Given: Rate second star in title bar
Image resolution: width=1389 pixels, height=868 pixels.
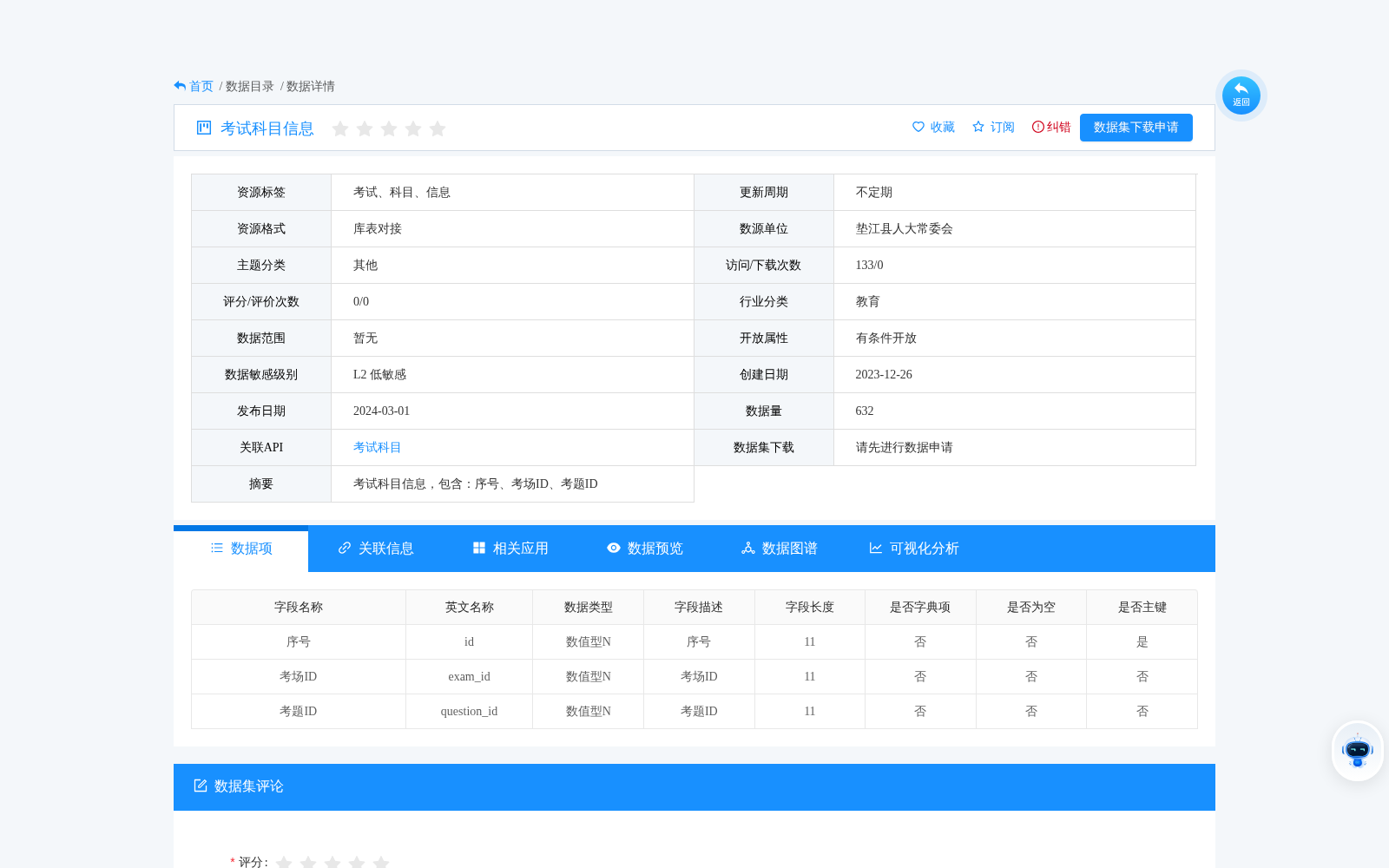Looking at the screenshot, I should (365, 128).
